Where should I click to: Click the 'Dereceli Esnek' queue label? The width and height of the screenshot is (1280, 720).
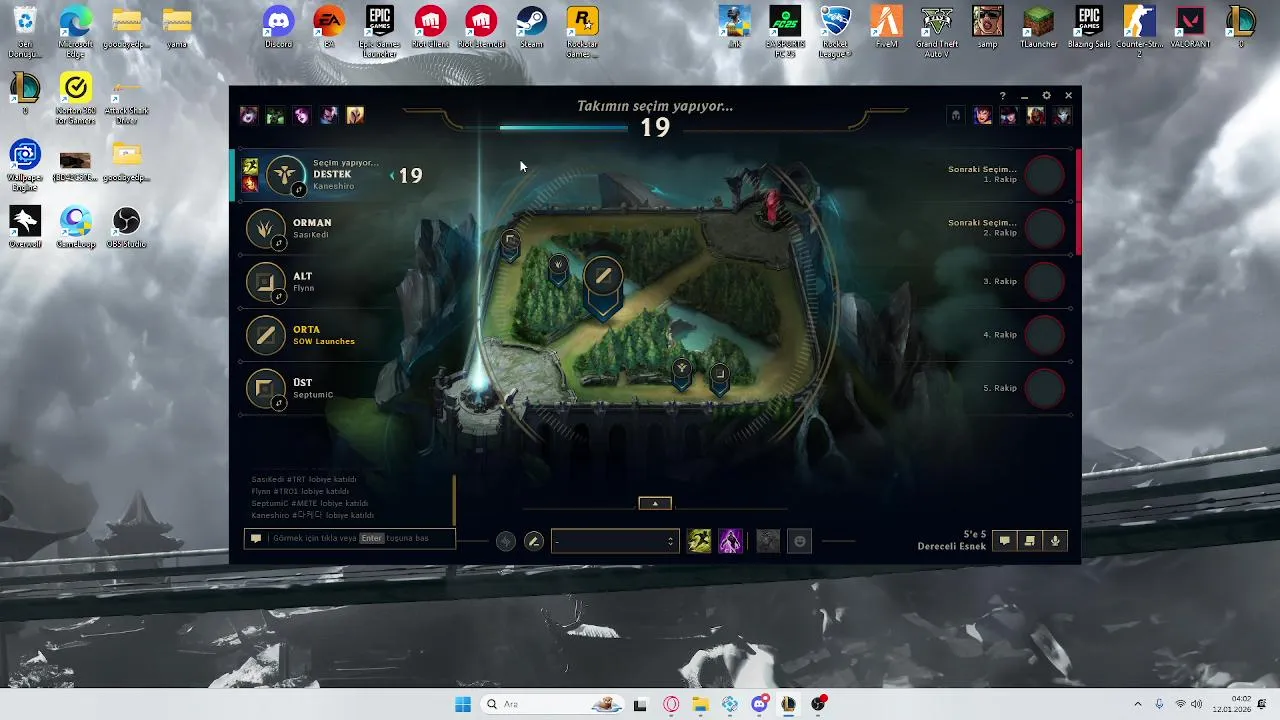click(952, 547)
